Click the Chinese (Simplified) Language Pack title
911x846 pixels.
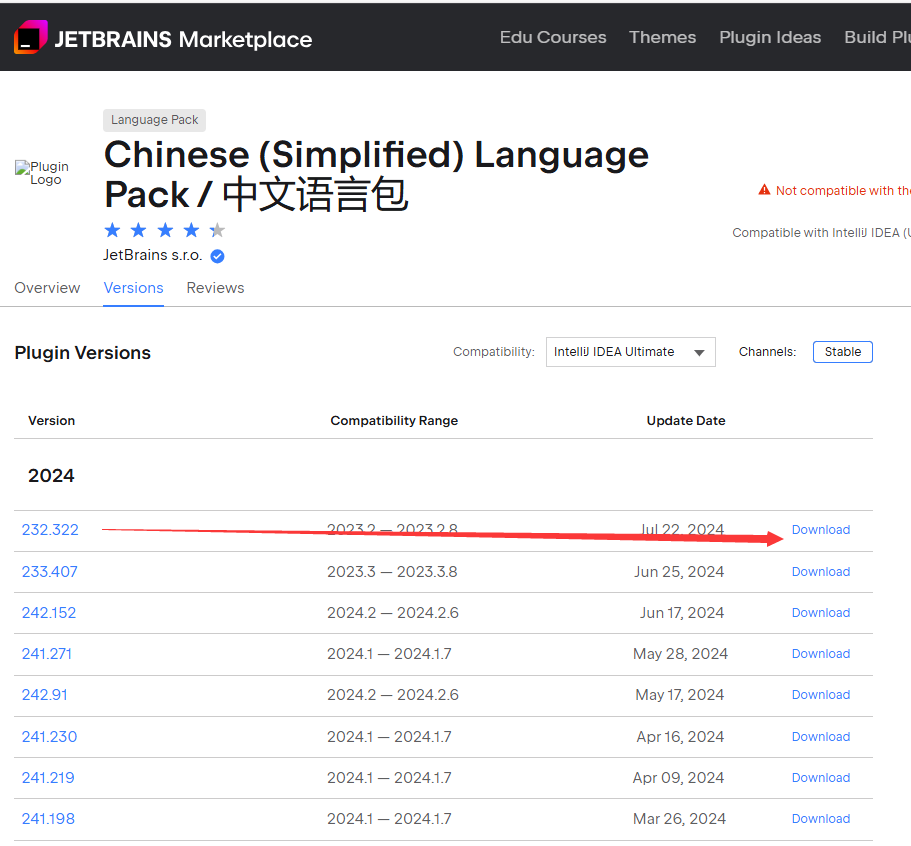(376, 174)
